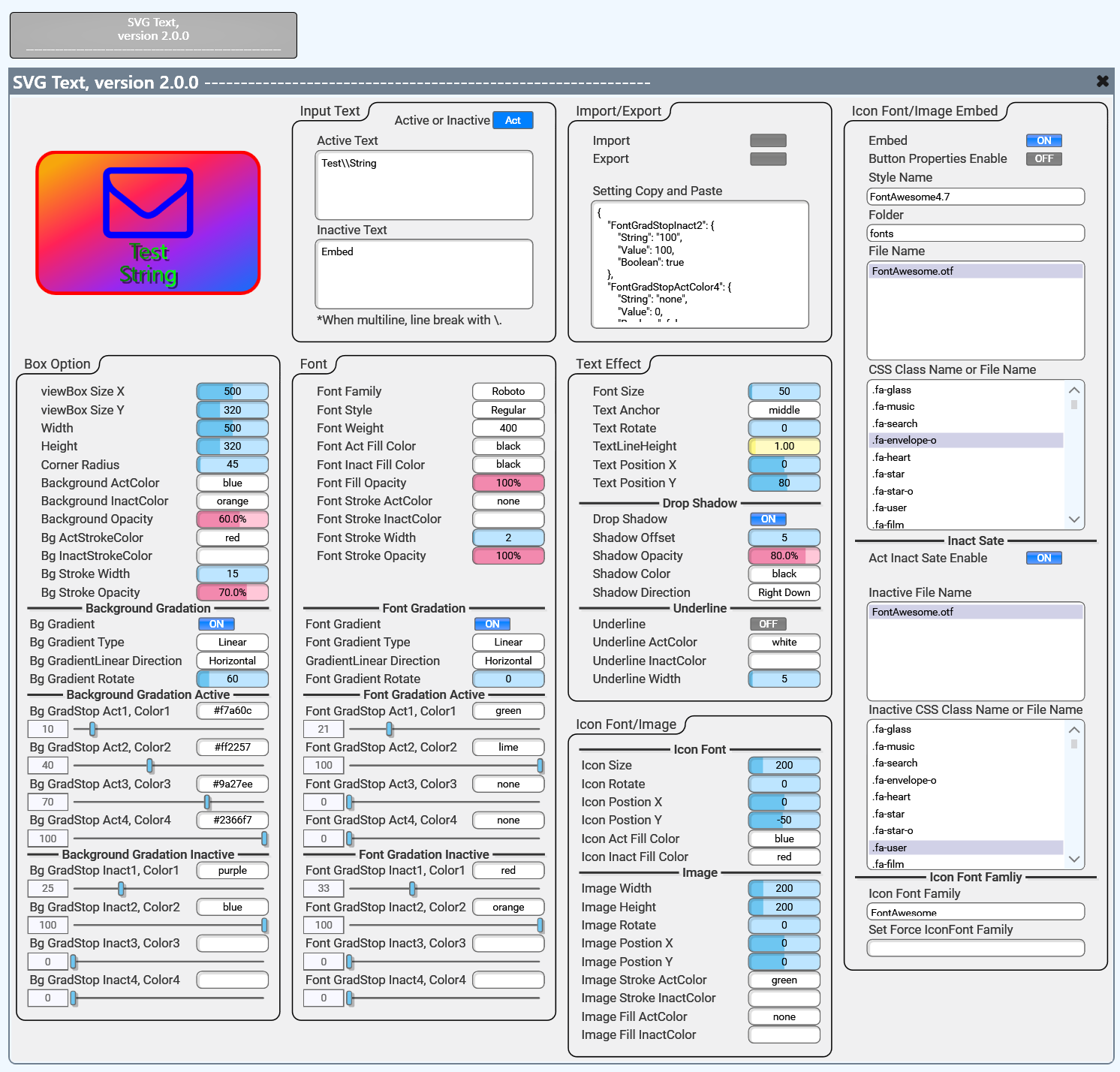Select .fa-heart in CSS Class Name list
The height and width of the screenshot is (1072, 1120).
[966, 457]
